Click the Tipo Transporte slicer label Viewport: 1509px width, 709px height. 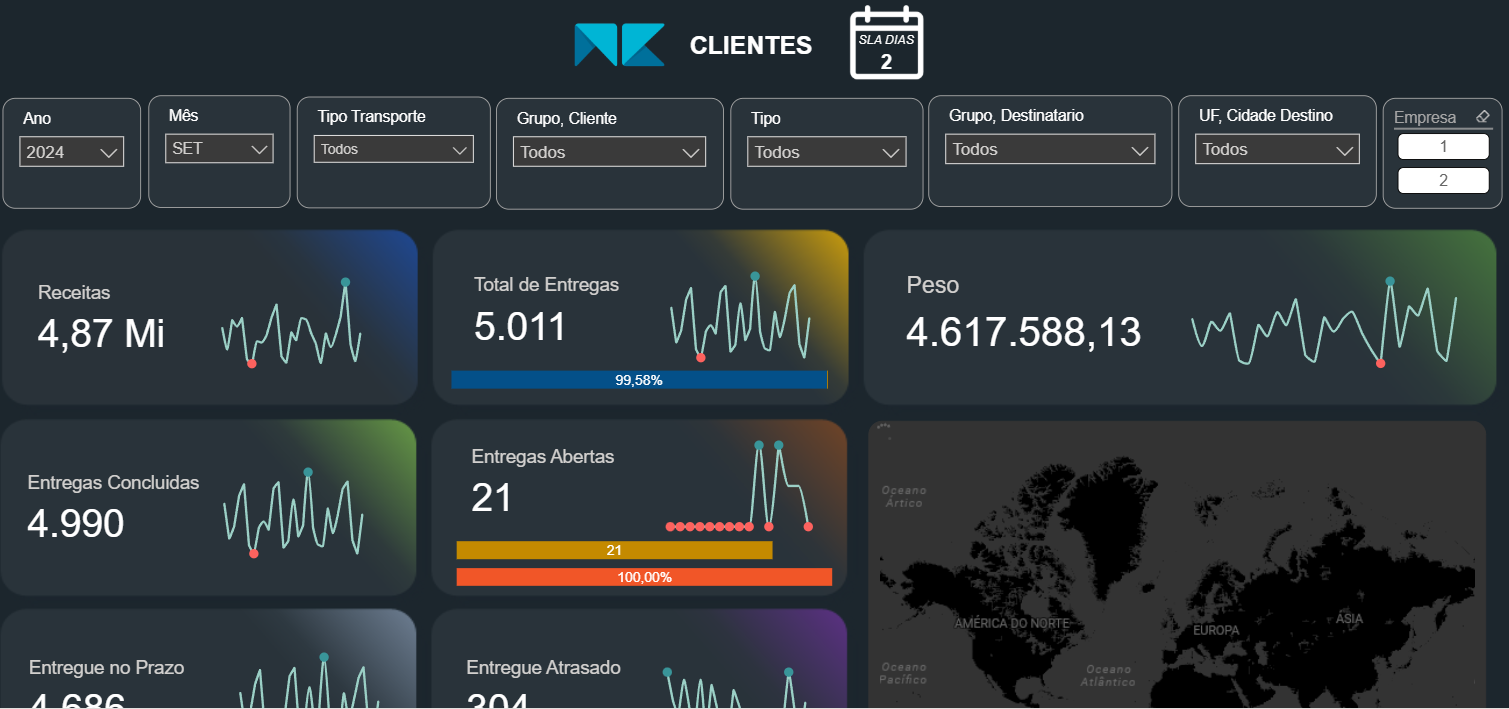tap(372, 117)
